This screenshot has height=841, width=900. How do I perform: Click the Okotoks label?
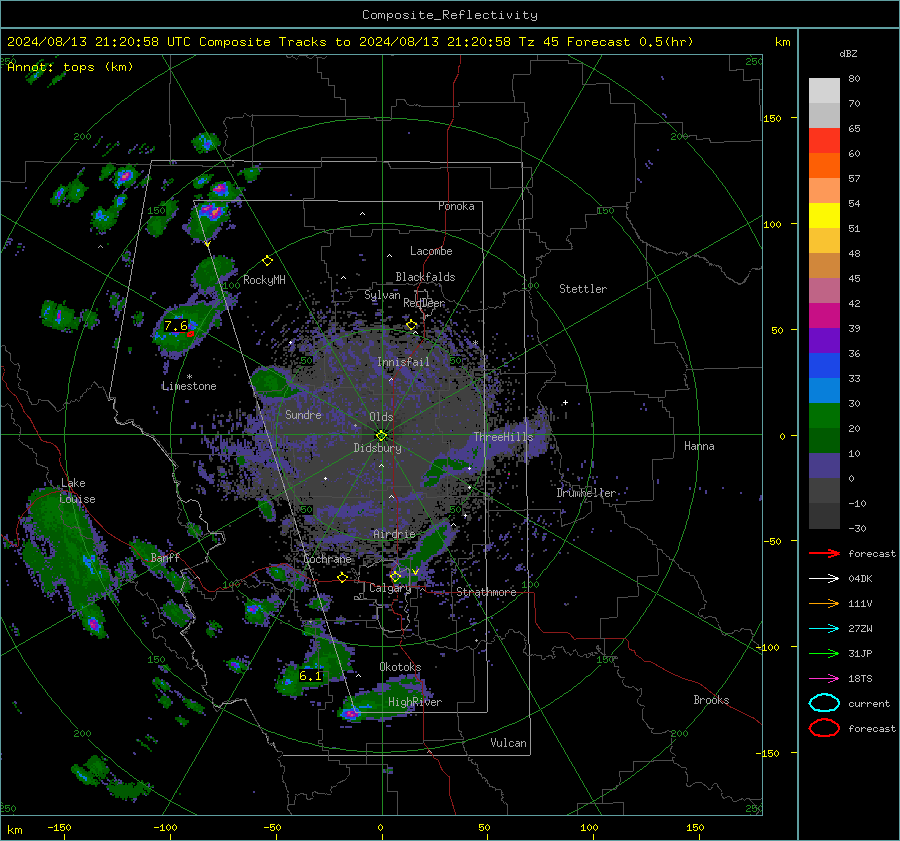[400, 667]
